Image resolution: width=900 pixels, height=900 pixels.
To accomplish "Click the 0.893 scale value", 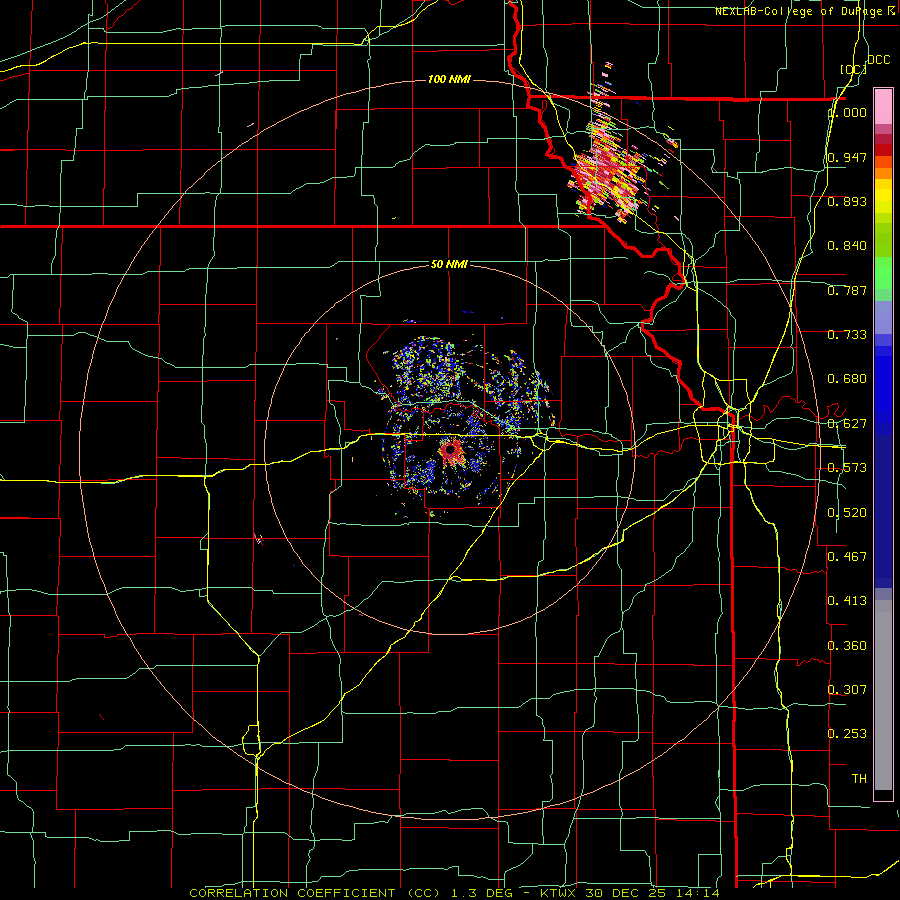I will [x=847, y=201].
